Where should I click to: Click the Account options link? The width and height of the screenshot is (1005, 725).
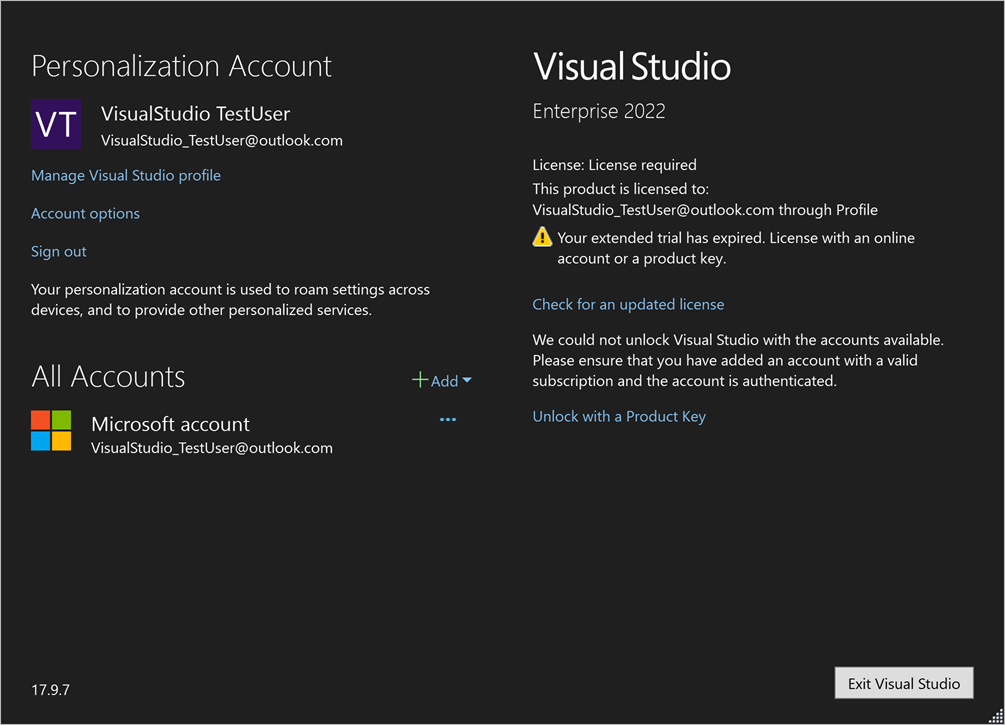(x=85, y=213)
